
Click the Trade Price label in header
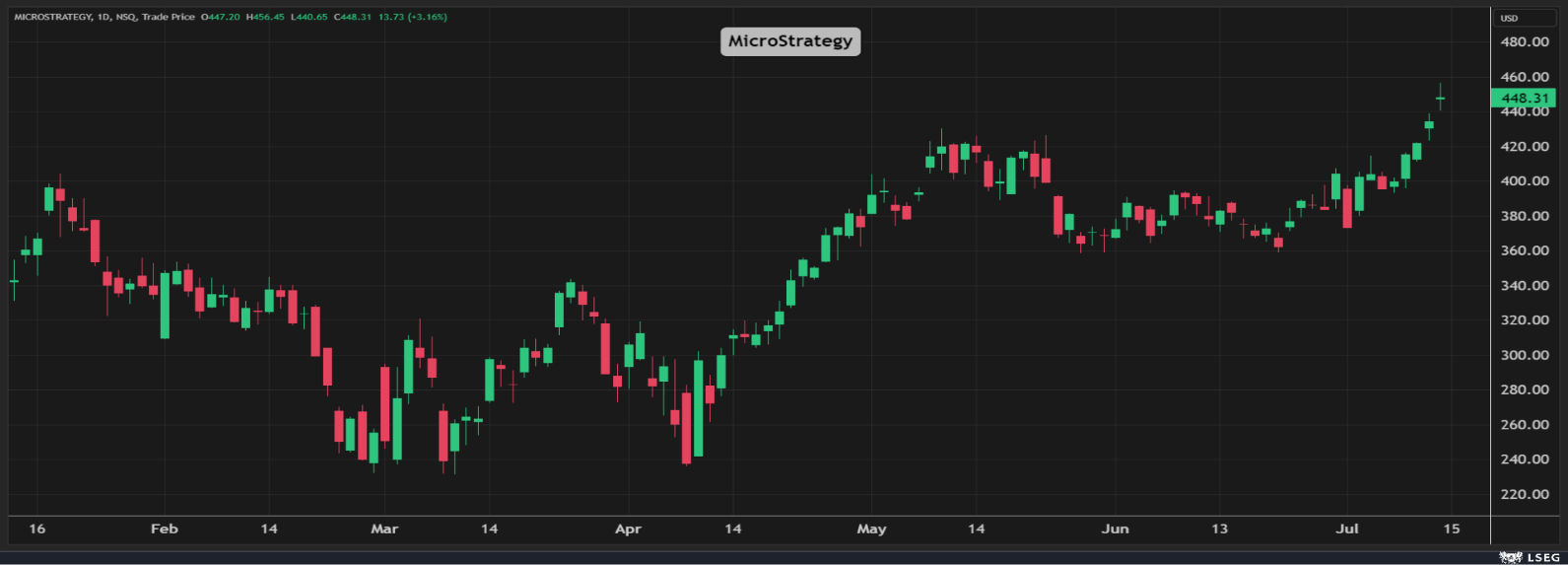pos(168,17)
